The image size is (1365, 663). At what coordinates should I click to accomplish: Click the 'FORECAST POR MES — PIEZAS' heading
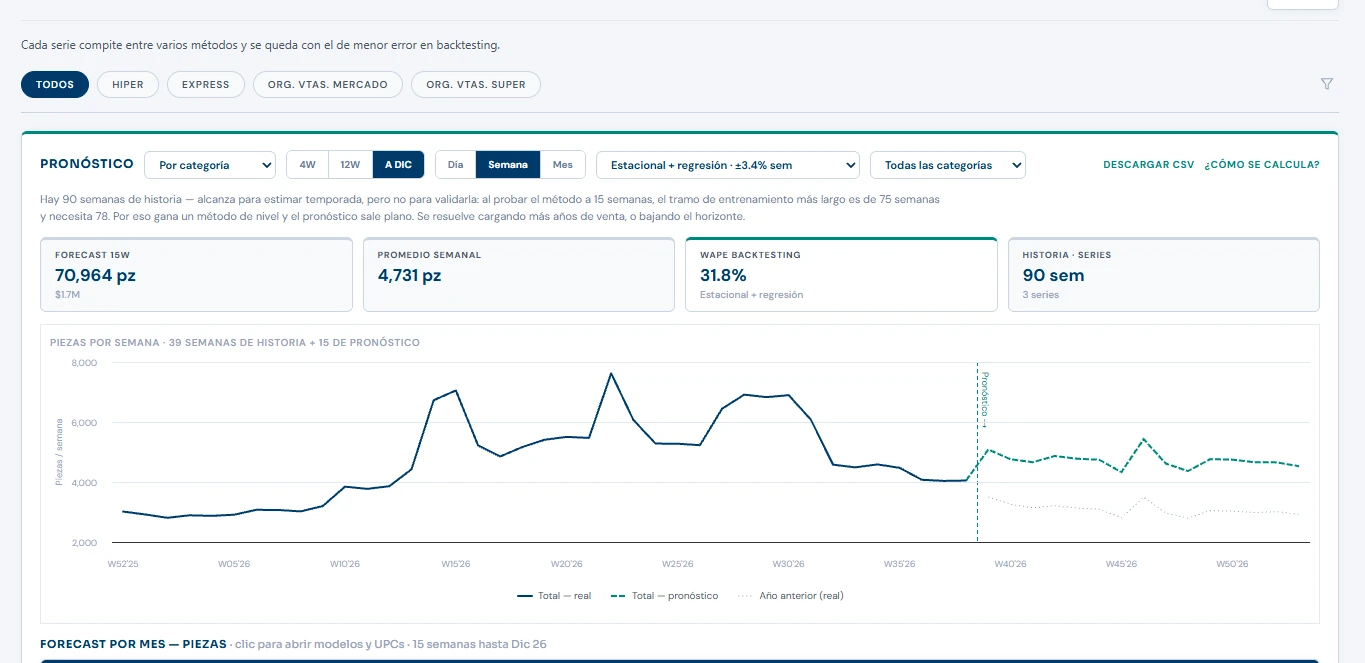click(x=134, y=644)
